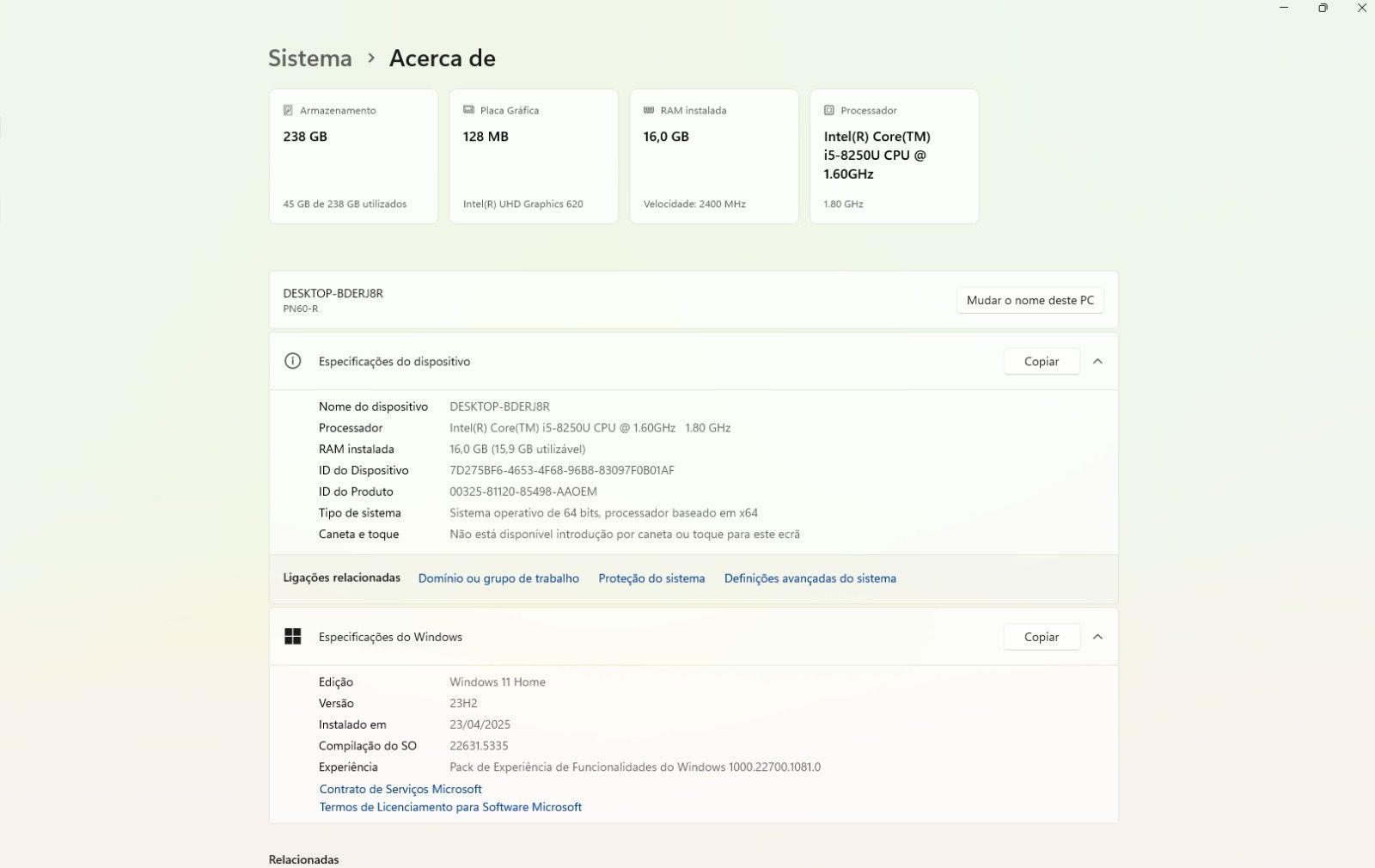This screenshot has width=1375, height=868.
Task: Click the Experiência pack value
Action: [x=635, y=767]
